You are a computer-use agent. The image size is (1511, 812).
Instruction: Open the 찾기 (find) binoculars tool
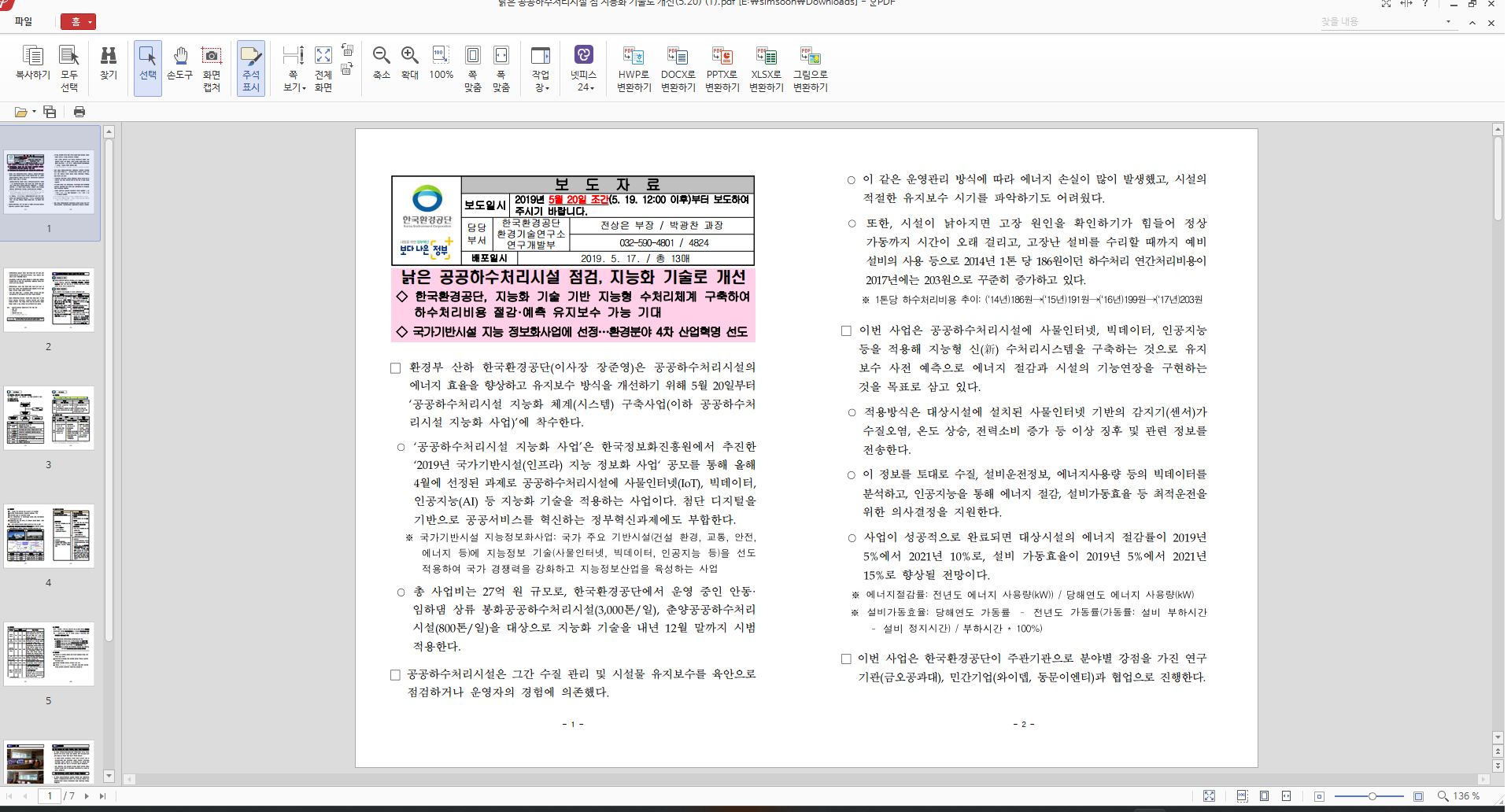point(109,64)
